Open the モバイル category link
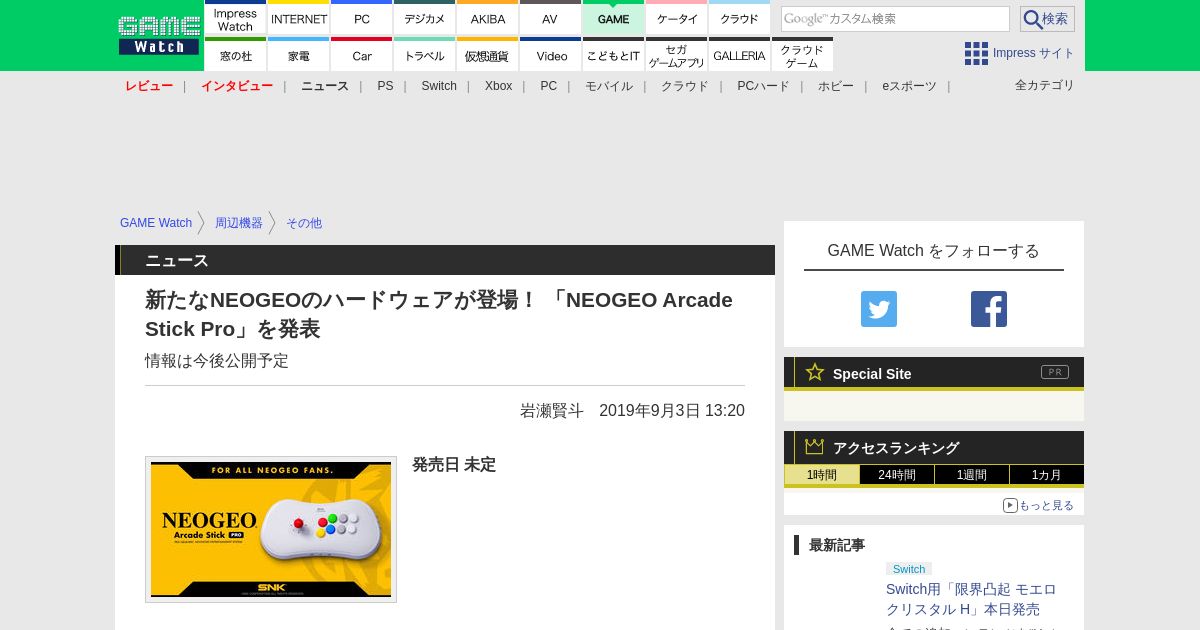Viewport: 1200px width, 630px height. (609, 86)
